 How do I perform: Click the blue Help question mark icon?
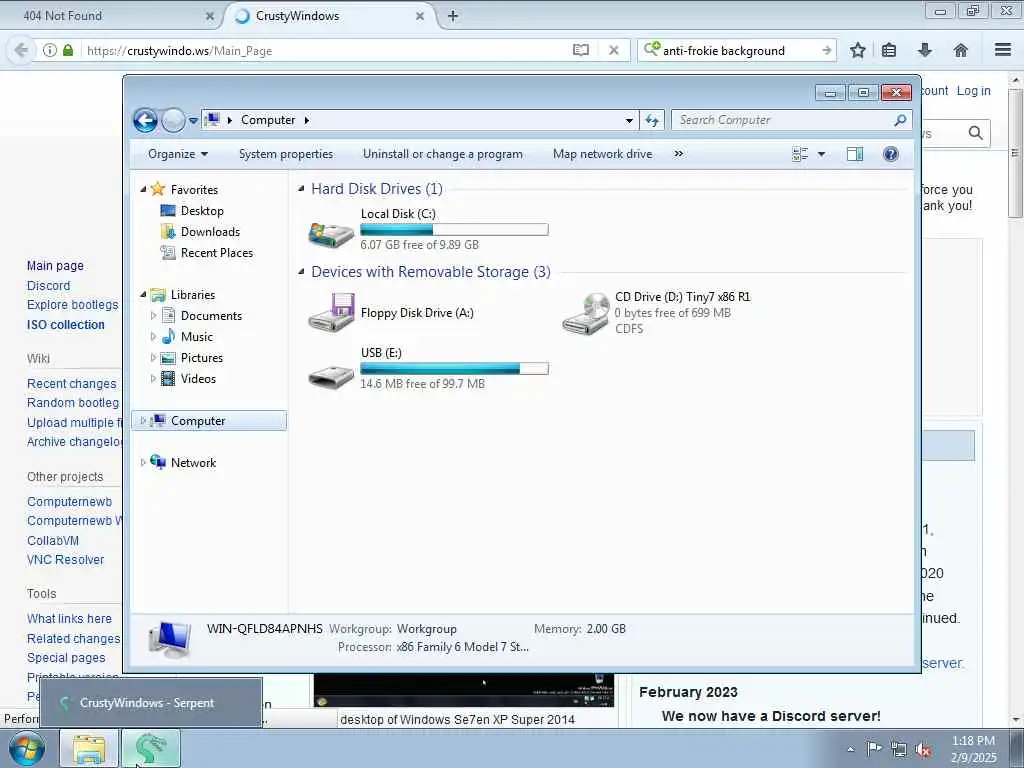click(890, 154)
